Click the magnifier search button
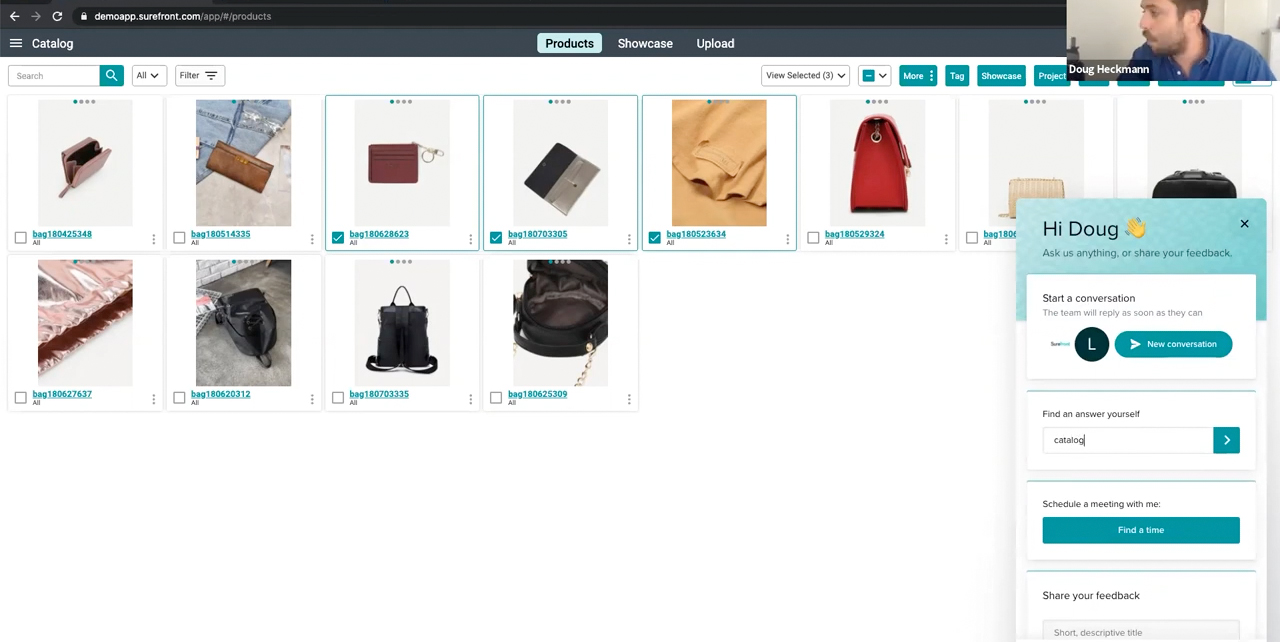Viewport: 1280px width, 642px height. point(111,75)
